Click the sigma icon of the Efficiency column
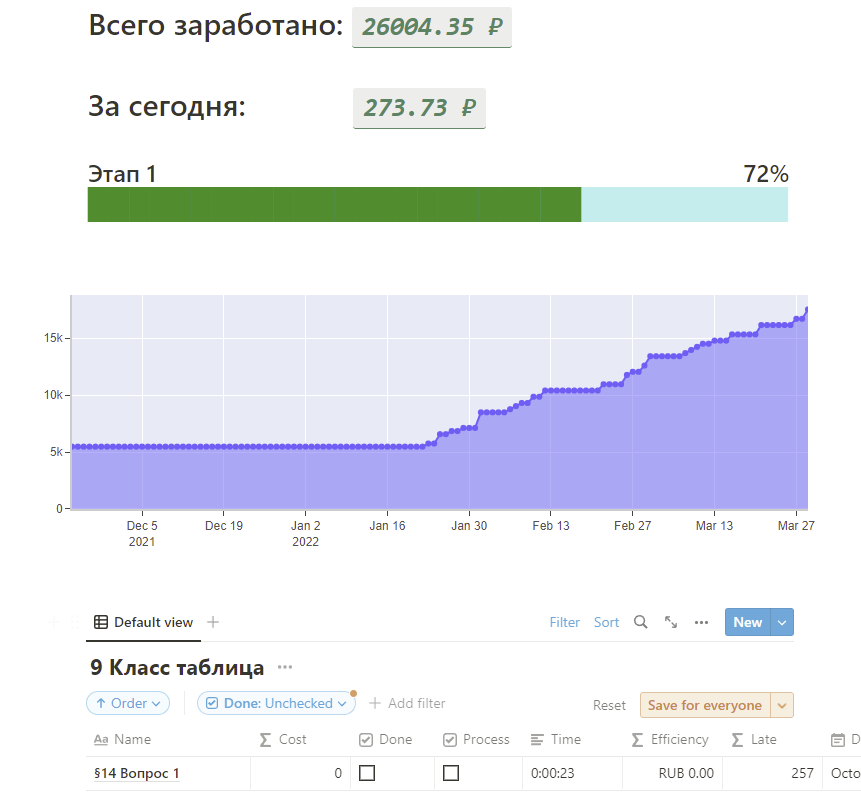This screenshot has width=861, height=795. point(637,740)
